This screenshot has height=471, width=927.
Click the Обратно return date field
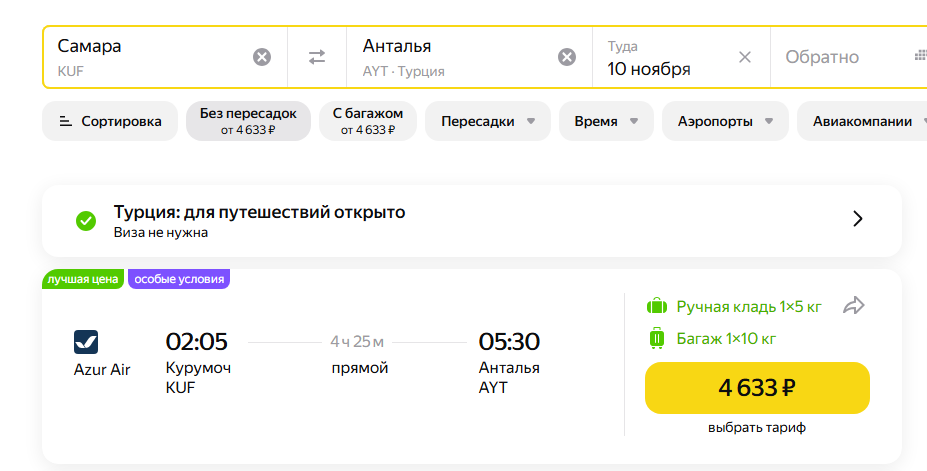coord(822,57)
